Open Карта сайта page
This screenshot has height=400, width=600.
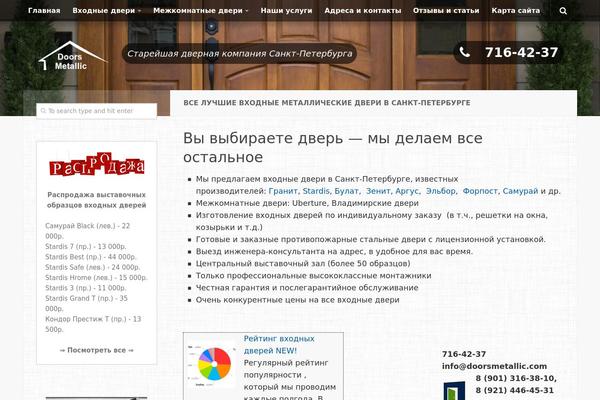[515, 11]
